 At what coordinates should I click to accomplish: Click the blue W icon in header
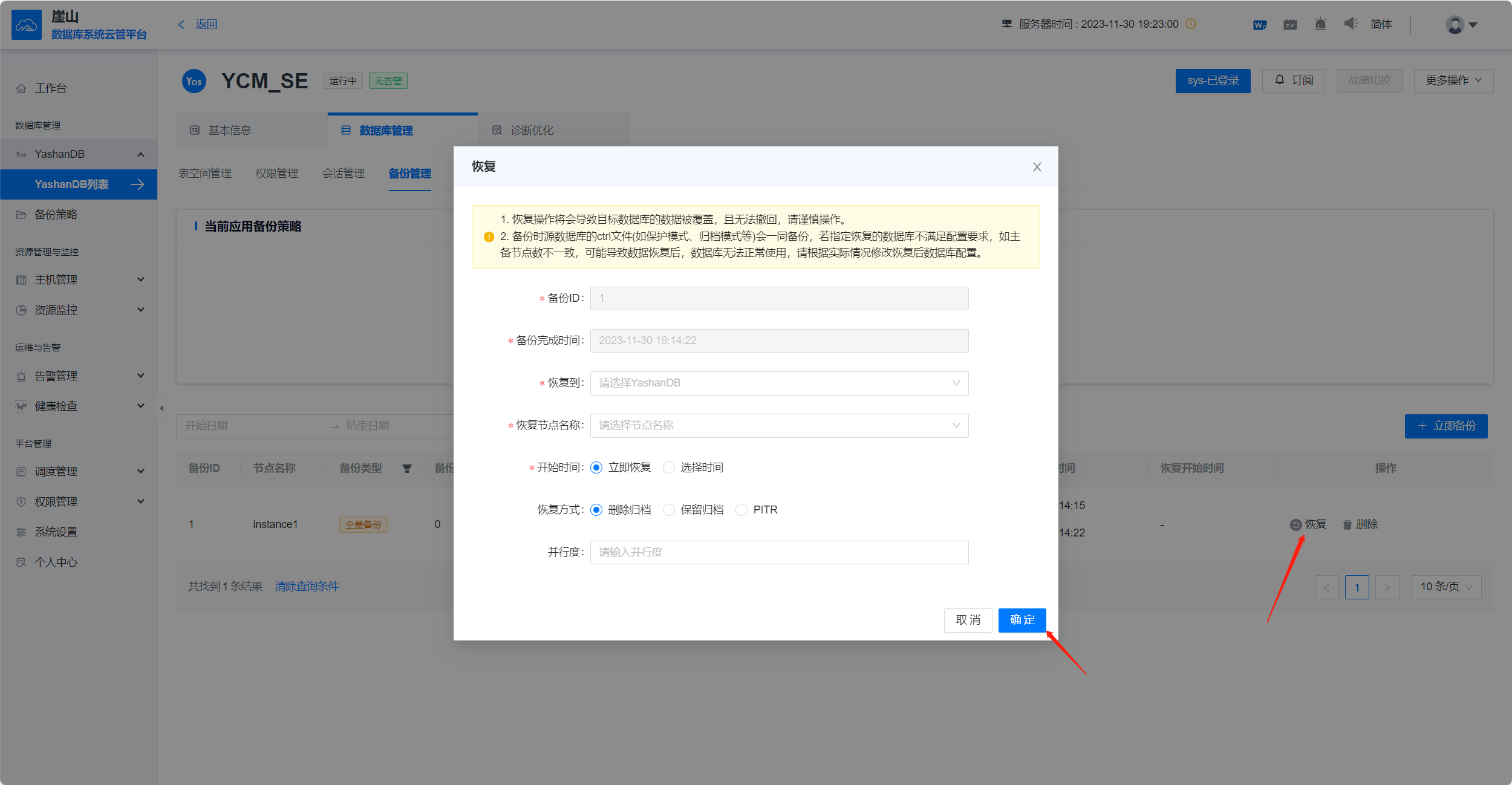1260,25
